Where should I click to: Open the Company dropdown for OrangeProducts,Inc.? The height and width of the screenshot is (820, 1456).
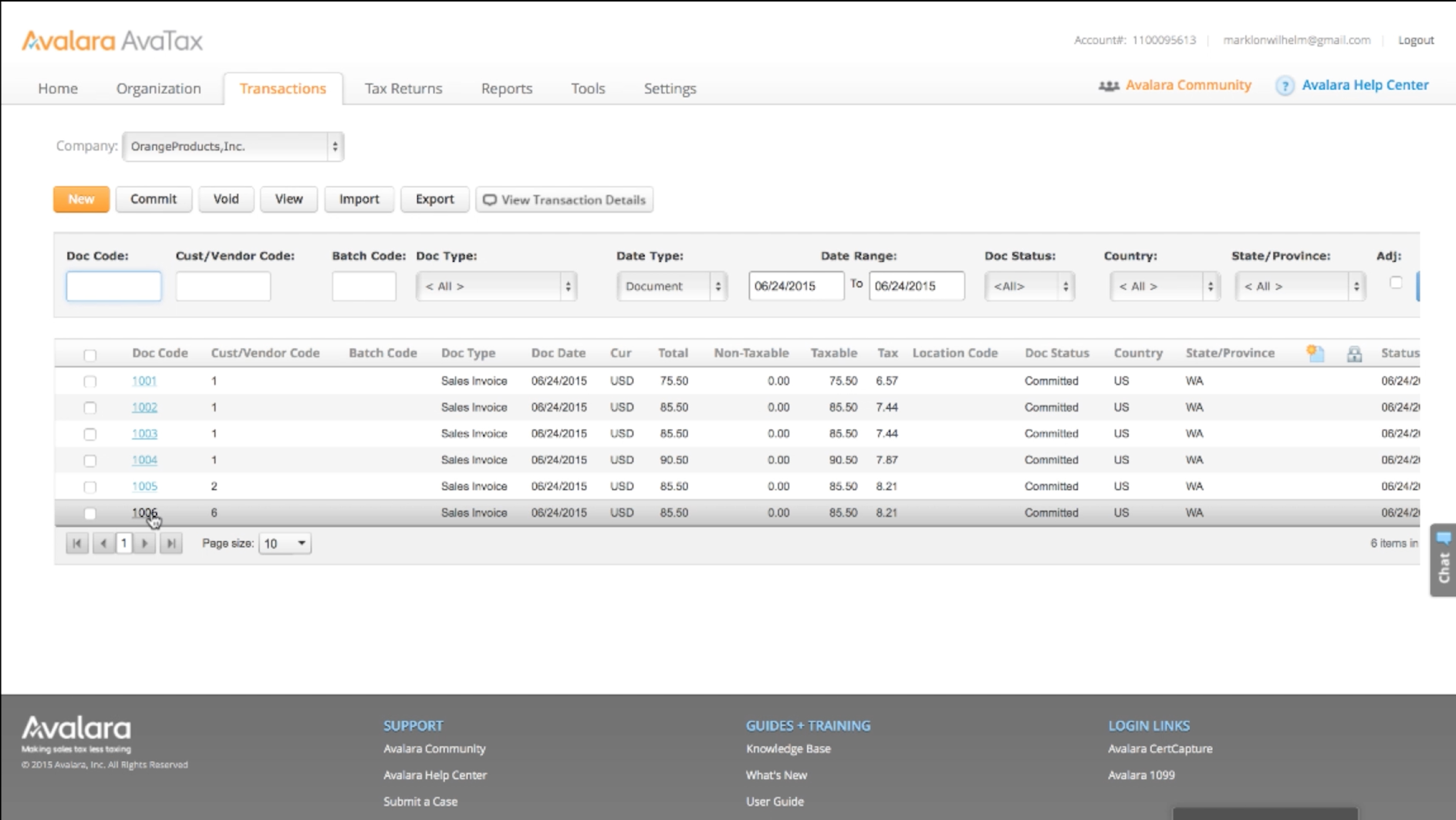click(233, 146)
